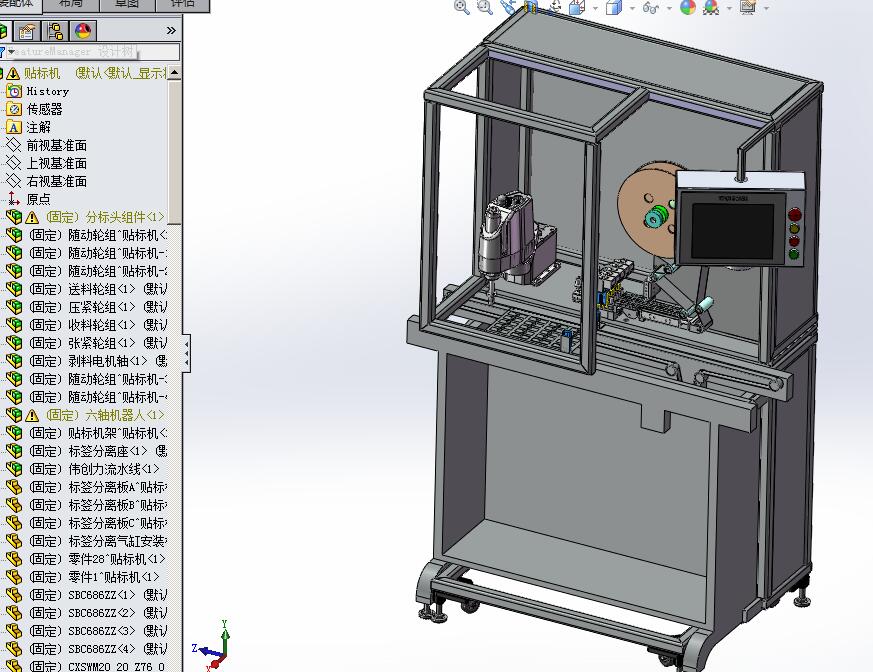Click the History folder icon

pyautogui.click(x=14, y=91)
